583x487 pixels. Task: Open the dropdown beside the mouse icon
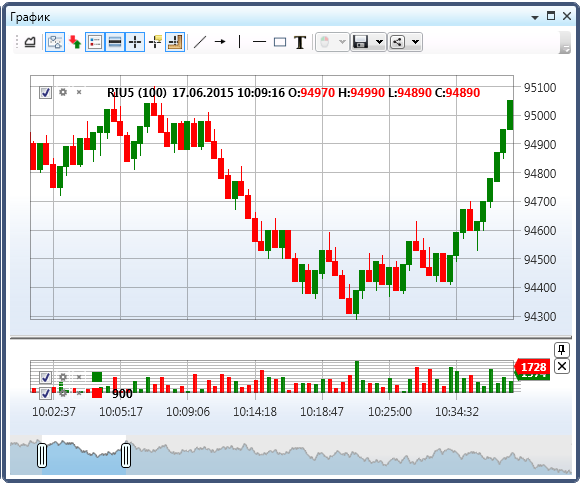pos(342,42)
